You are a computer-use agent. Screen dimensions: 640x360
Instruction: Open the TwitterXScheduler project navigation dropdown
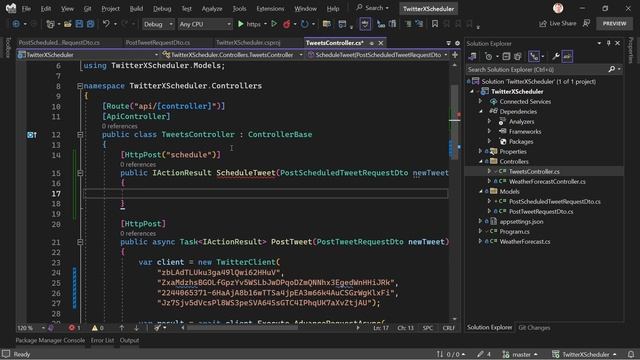tap(88, 55)
